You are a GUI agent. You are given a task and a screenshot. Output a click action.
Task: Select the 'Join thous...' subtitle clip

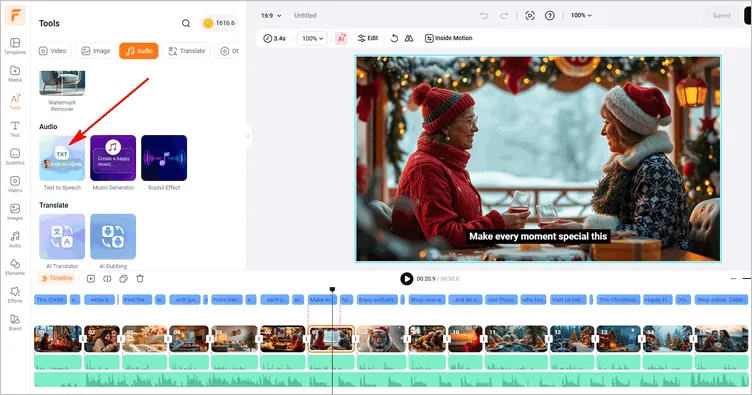pyautogui.click(x=501, y=300)
